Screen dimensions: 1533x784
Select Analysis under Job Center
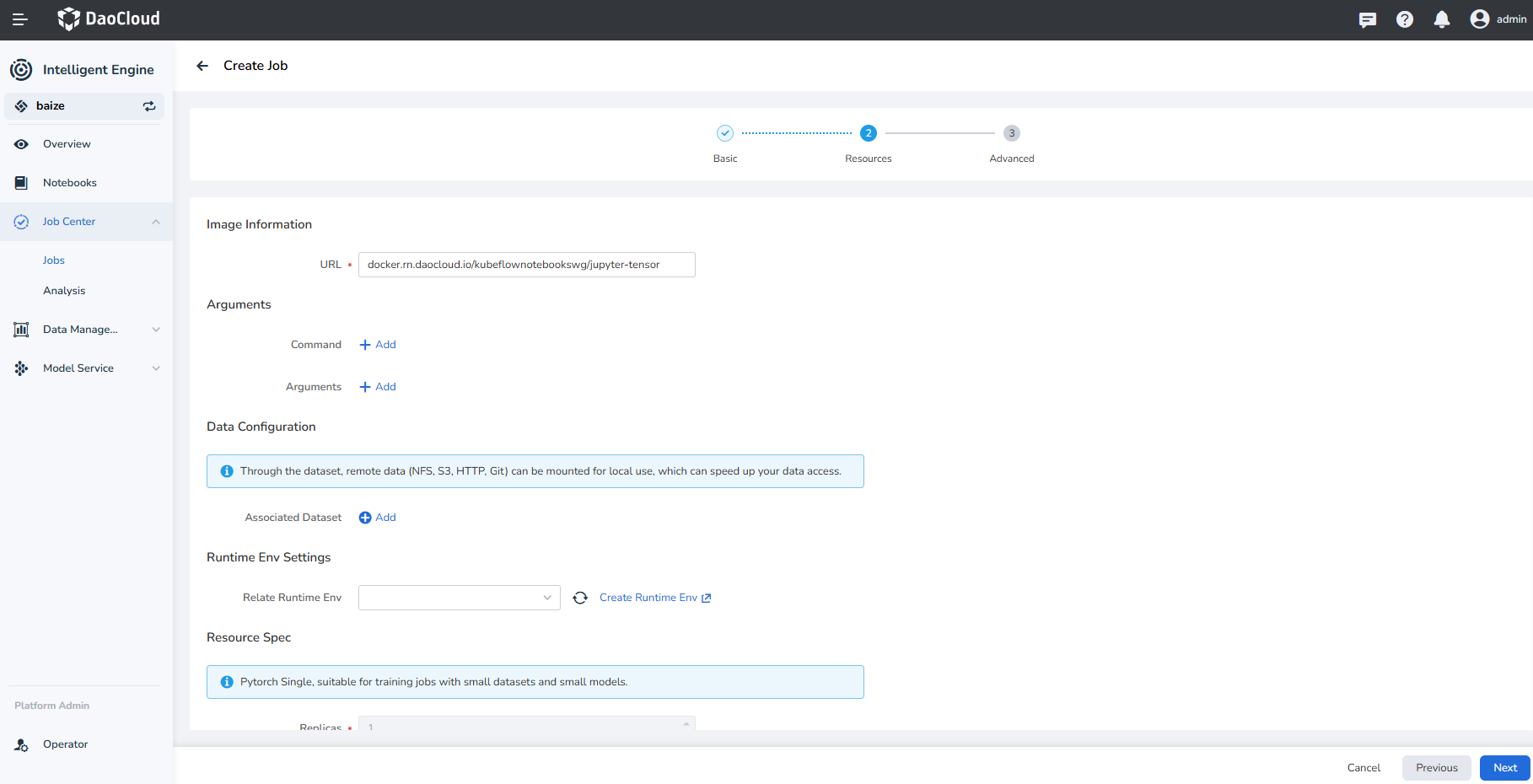click(x=64, y=290)
